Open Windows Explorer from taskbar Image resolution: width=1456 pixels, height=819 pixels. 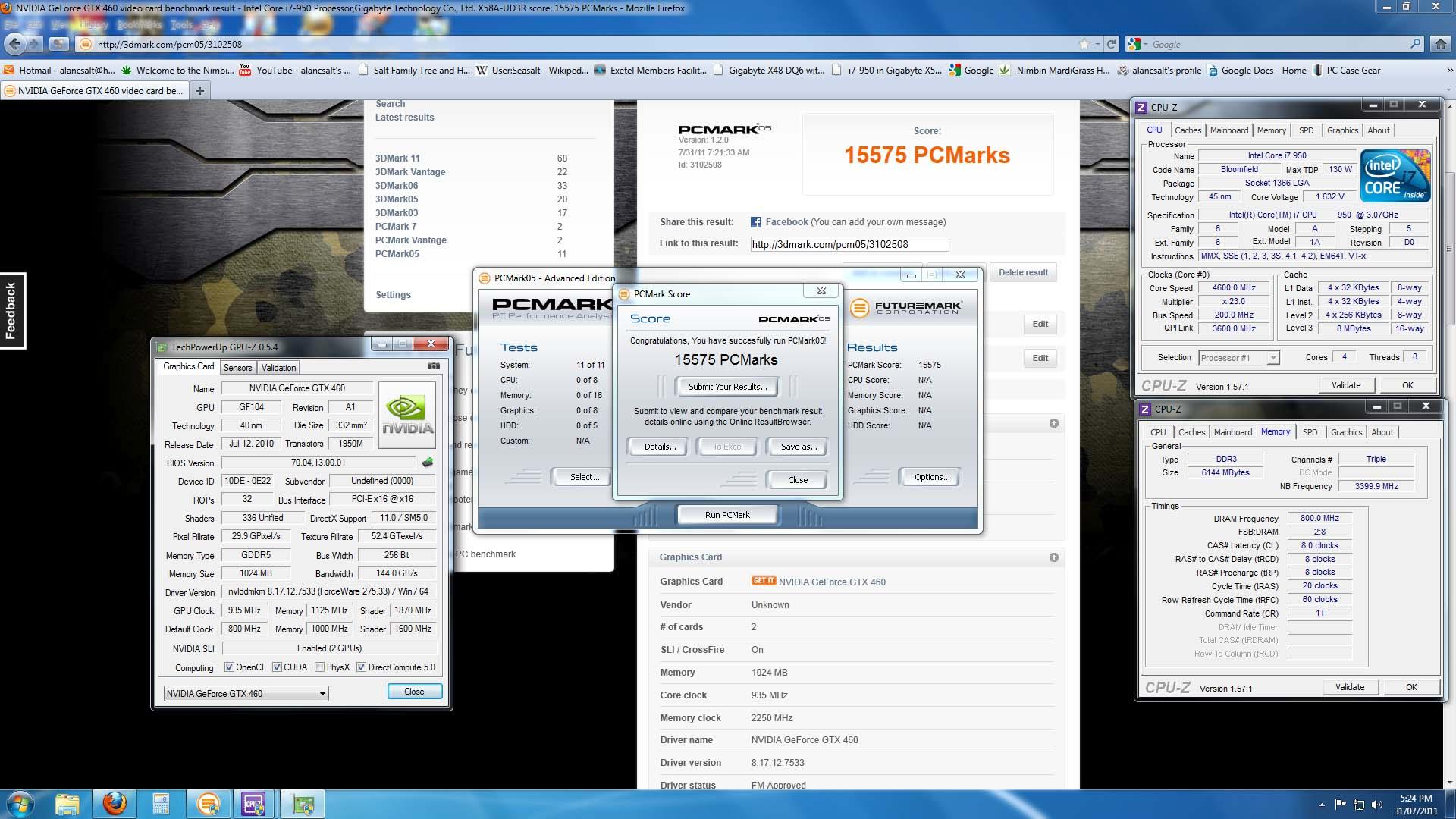click(67, 804)
